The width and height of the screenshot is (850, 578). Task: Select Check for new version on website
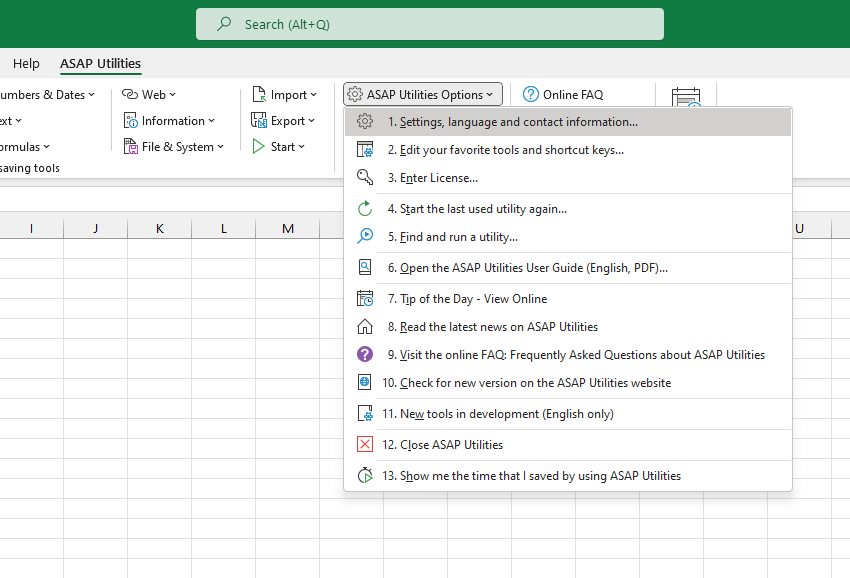click(568, 383)
